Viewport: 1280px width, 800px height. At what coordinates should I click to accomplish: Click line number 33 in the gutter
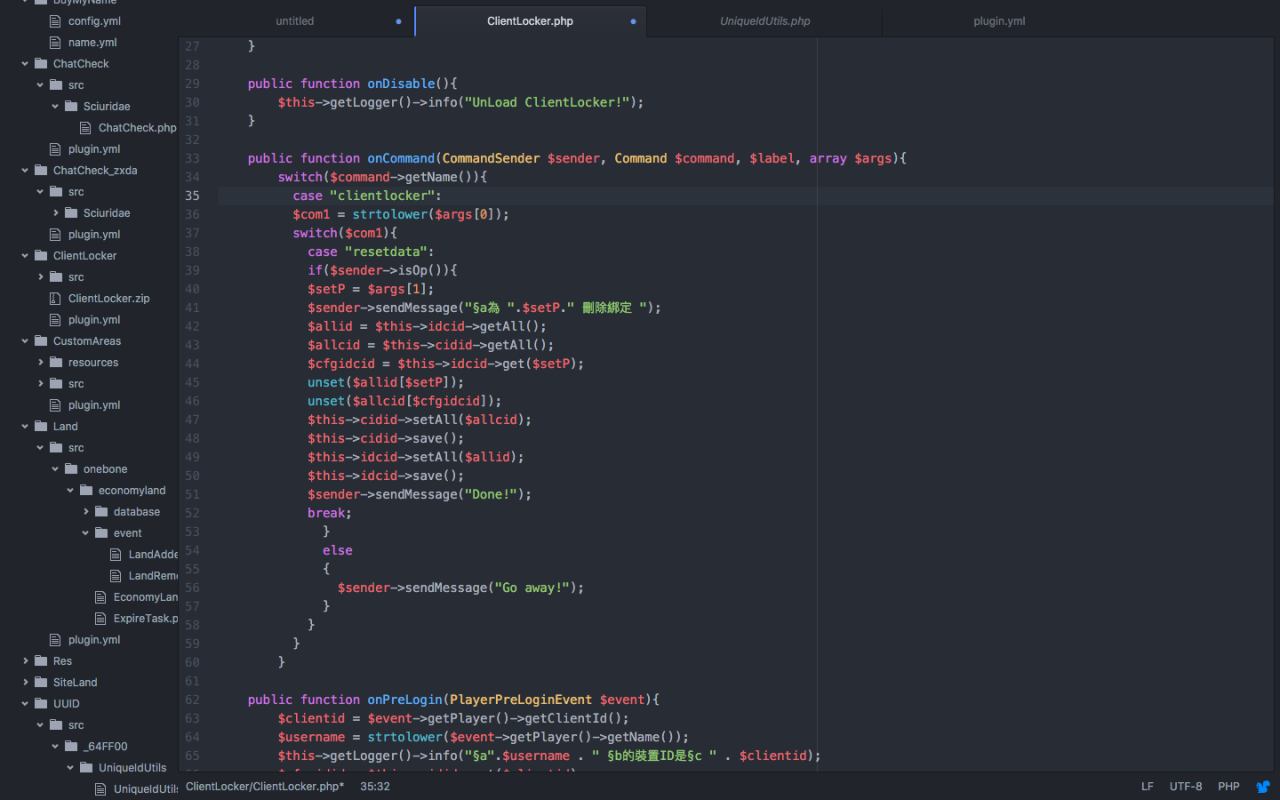pyautogui.click(x=192, y=158)
